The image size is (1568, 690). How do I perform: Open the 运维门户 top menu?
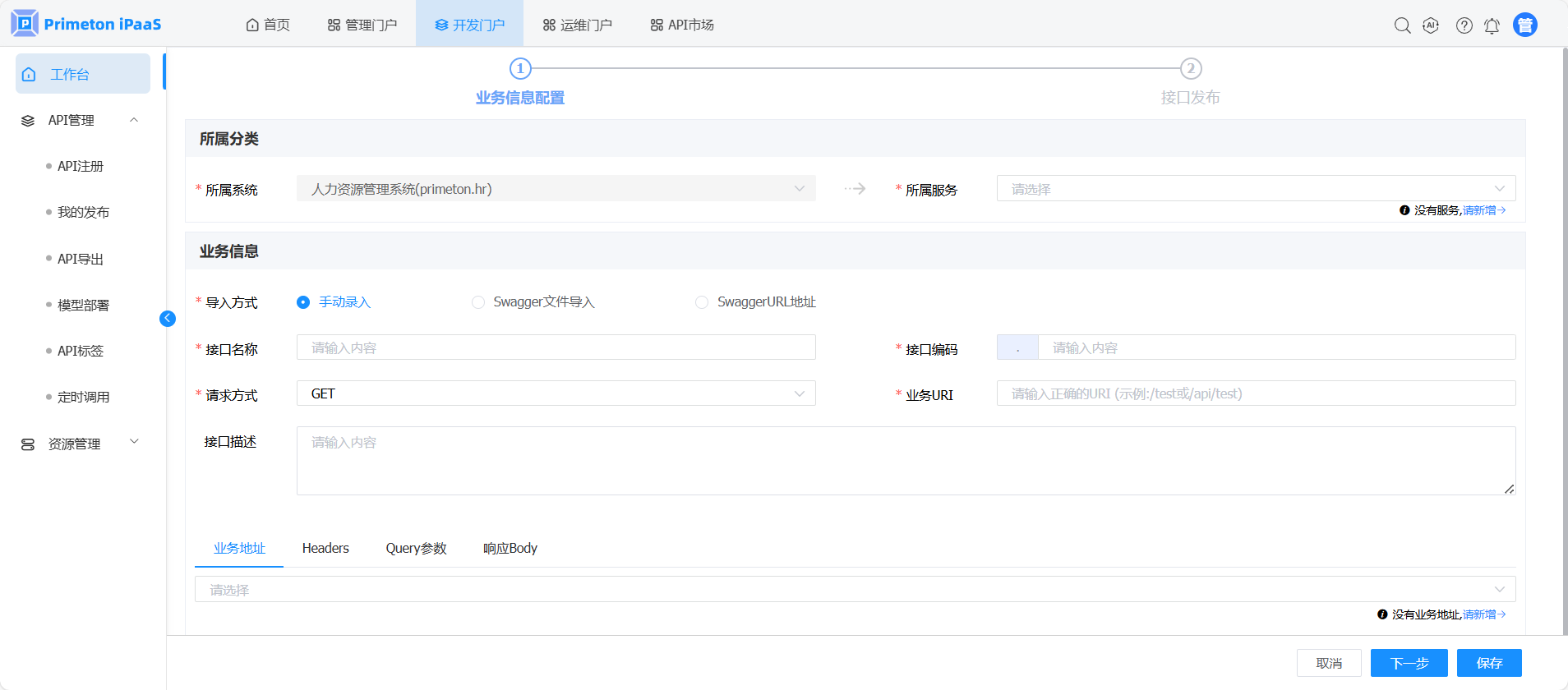pyautogui.click(x=578, y=25)
